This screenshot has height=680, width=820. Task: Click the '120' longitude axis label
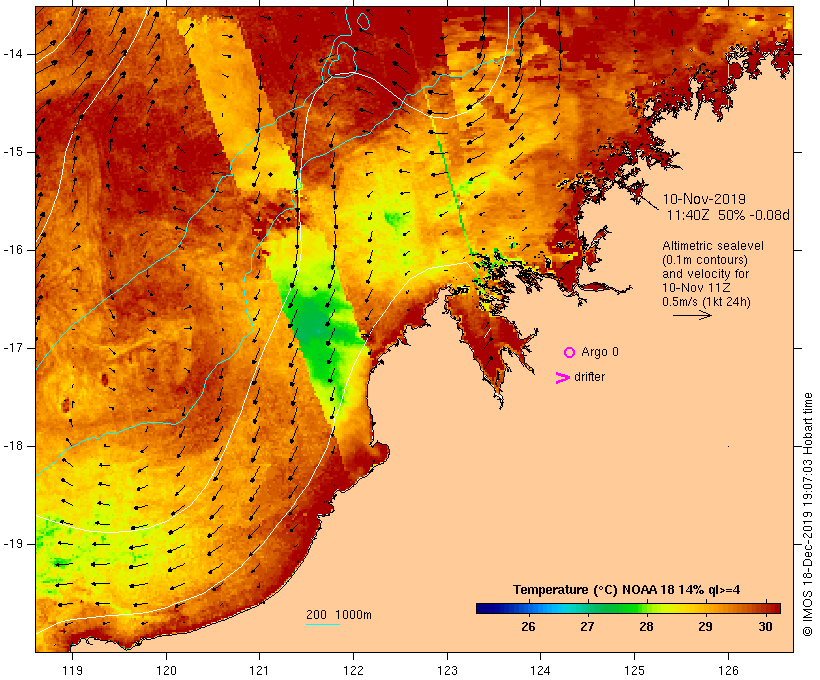[166, 670]
